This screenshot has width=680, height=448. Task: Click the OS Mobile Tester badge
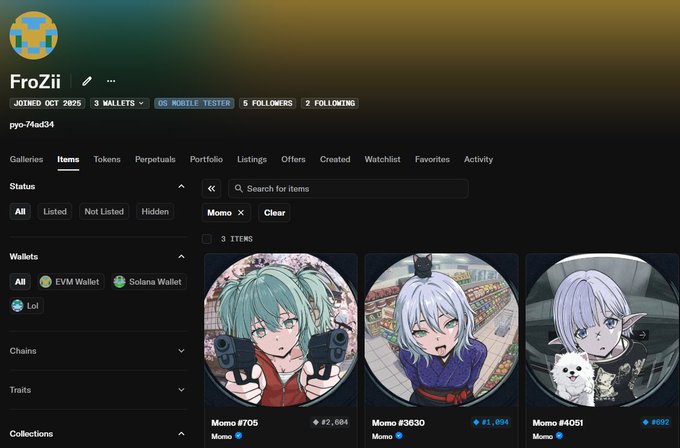194,103
